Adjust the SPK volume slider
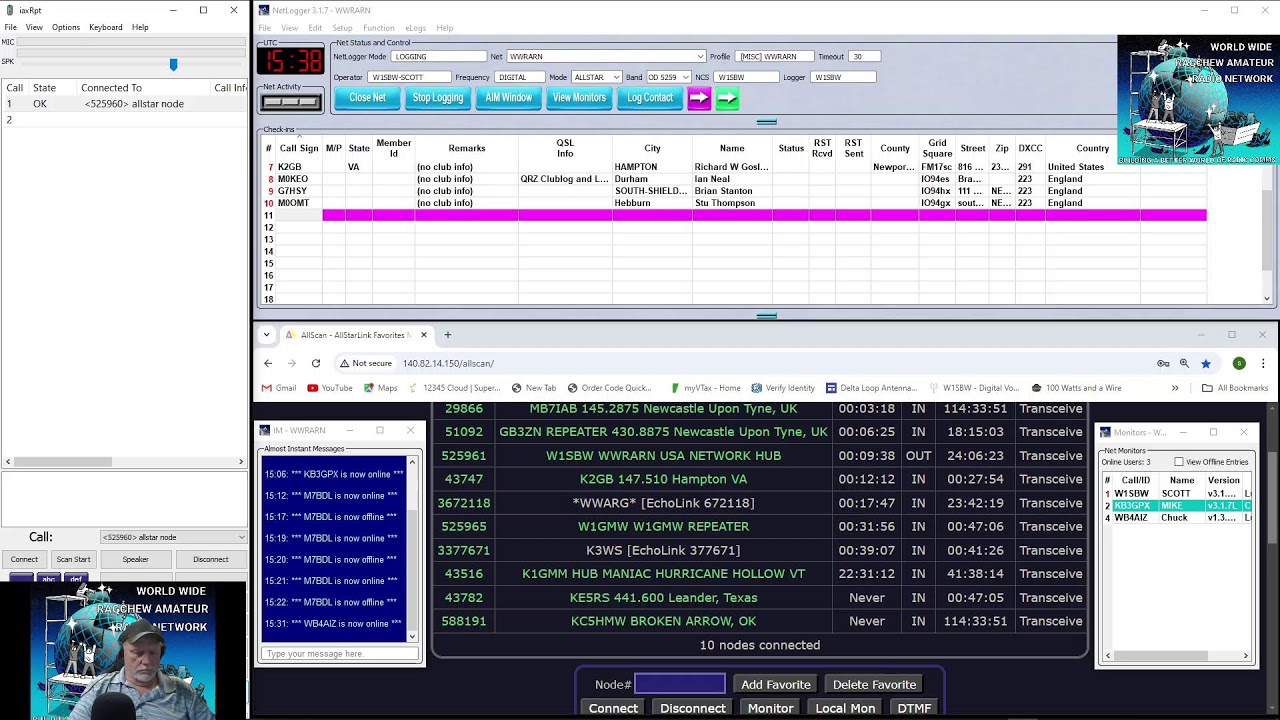This screenshot has height=720, width=1280. pyautogui.click(x=173, y=64)
